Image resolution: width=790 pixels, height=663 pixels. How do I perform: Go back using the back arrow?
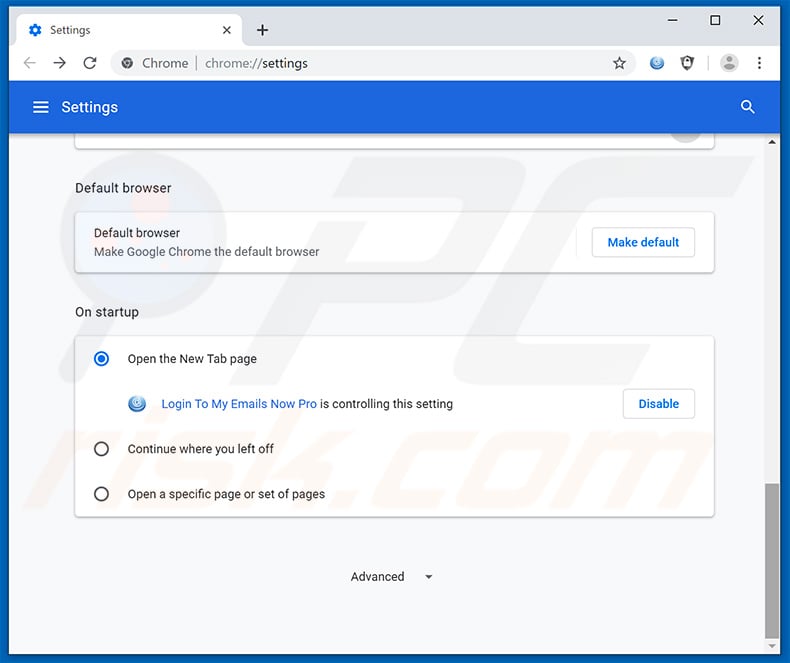coord(30,63)
